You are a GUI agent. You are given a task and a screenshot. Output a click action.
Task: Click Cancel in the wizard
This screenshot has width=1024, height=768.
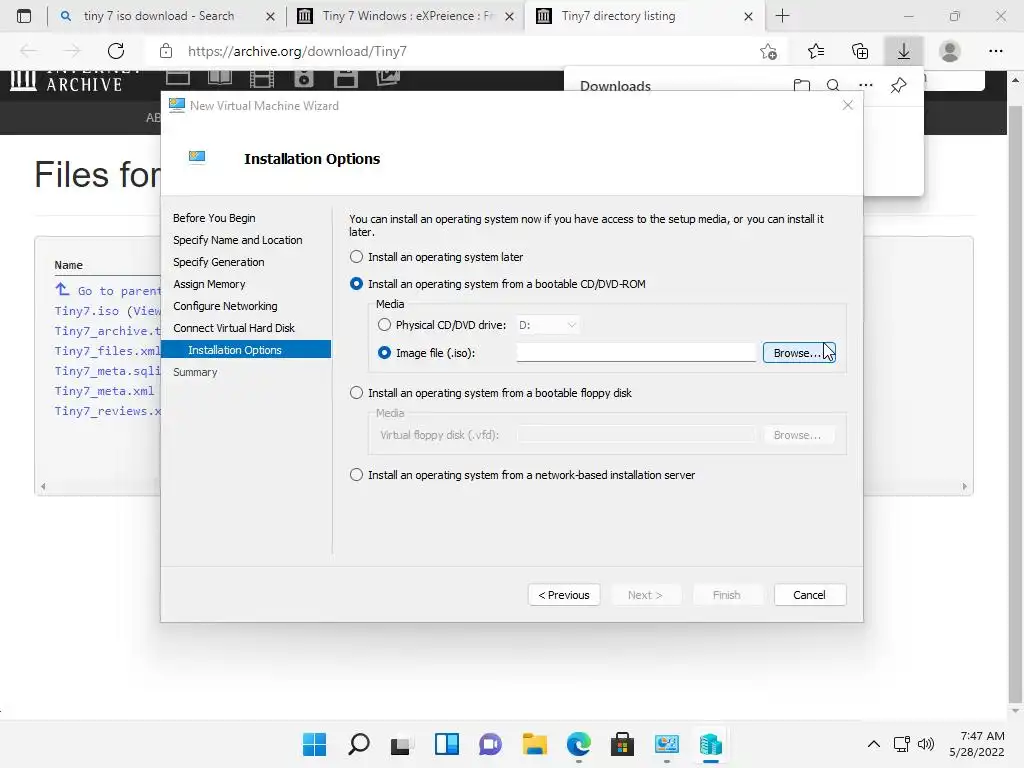tap(810, 595)
